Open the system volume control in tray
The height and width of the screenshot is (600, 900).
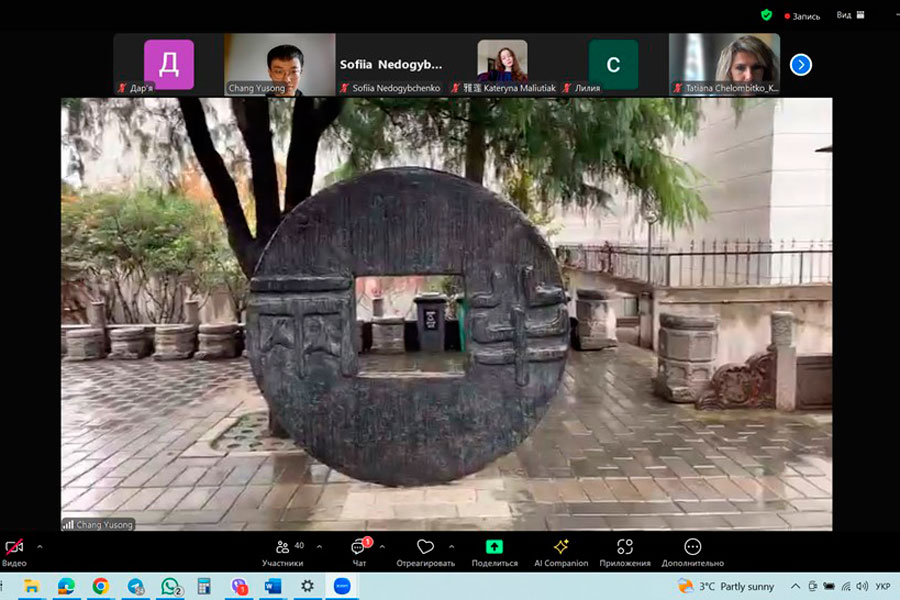(x=861, y=586)
